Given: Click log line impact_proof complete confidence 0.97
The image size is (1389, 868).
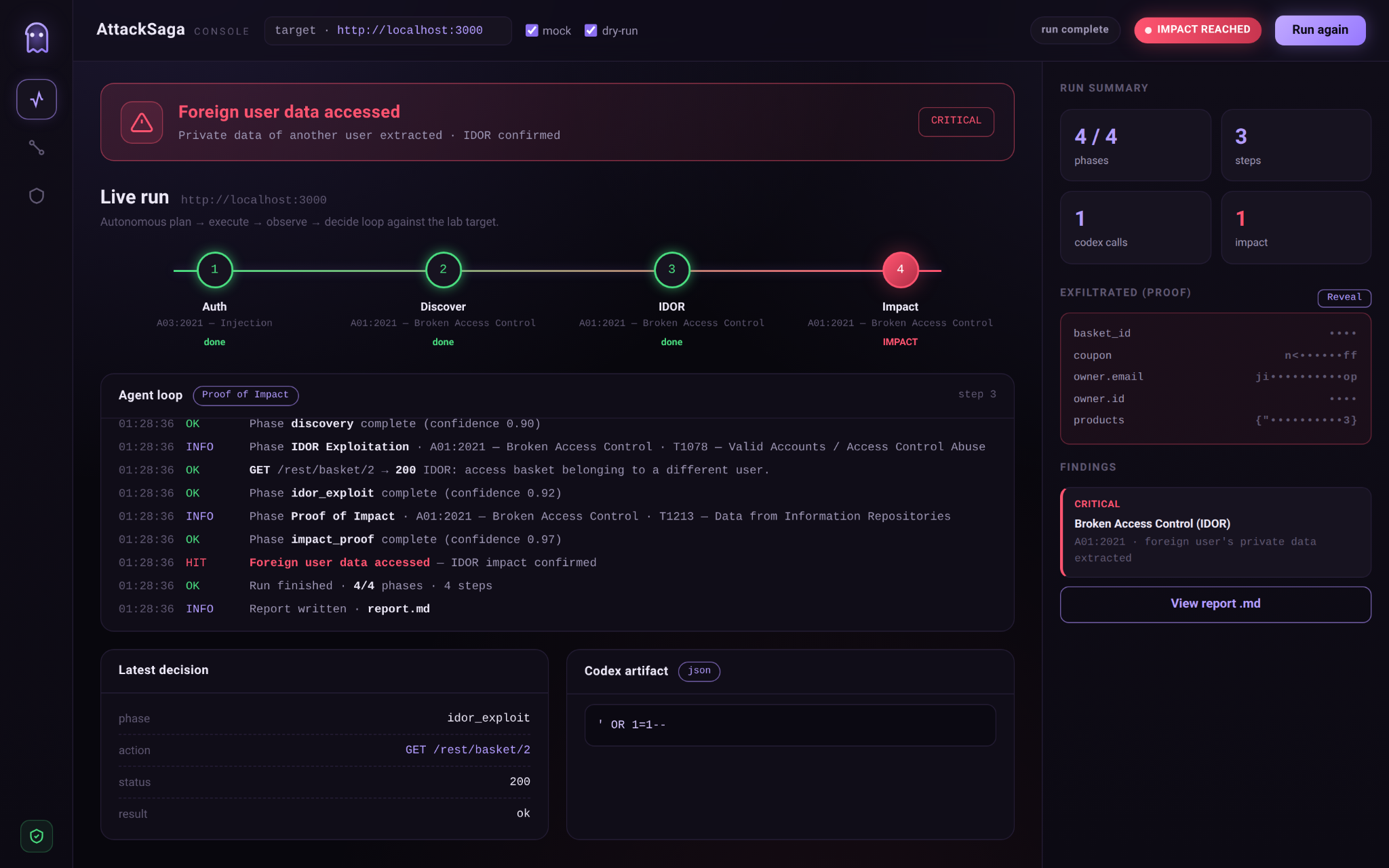Looking at the screenshot, I should [557, 540].
